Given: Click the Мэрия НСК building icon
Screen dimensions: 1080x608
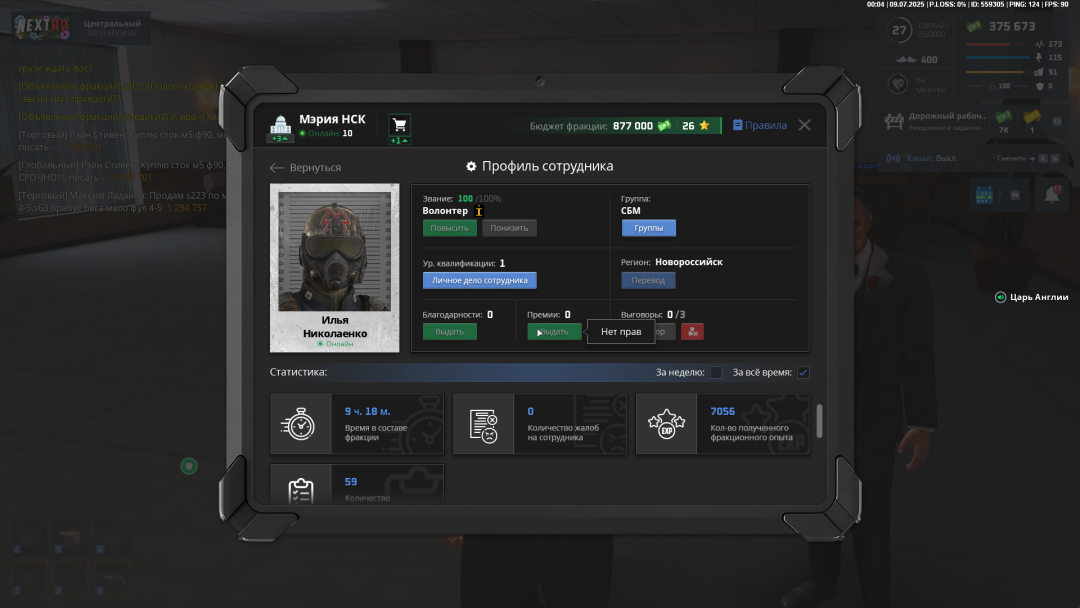Looking at the screenshot, I should (x=280, y=125).
